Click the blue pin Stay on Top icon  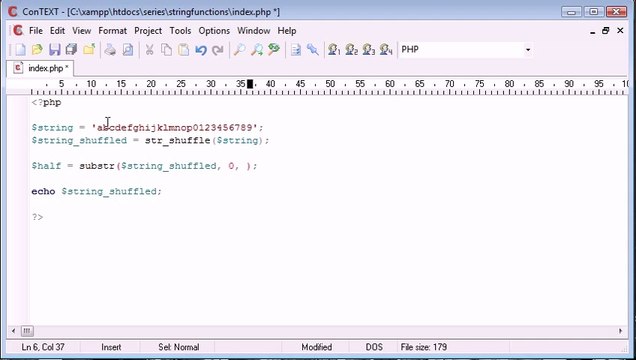tap(313, 50)
